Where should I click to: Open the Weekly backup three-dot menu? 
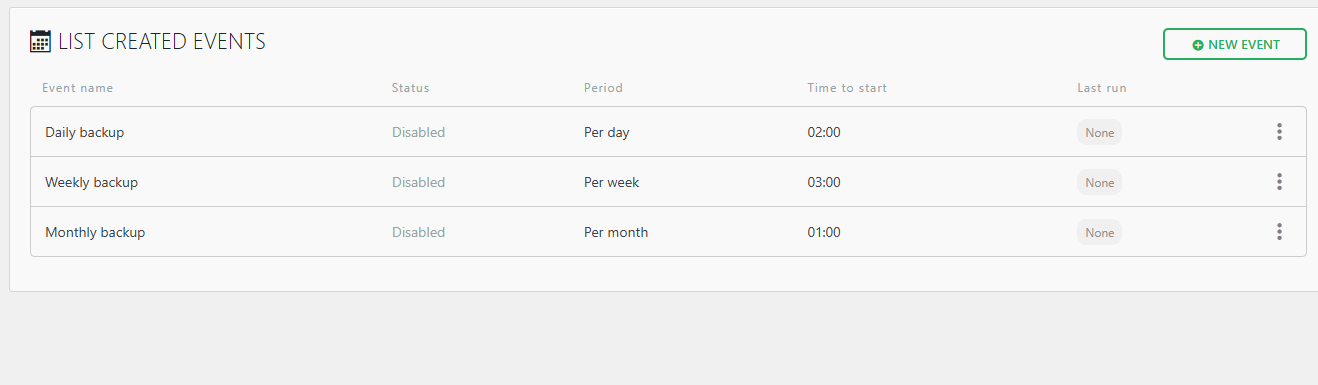coord(1279,182)
